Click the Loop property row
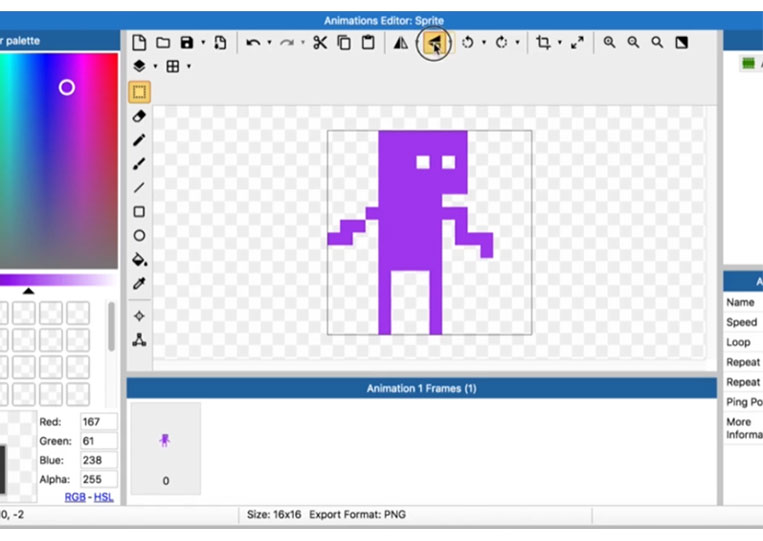The image size is (763, 541). (x=743, y=342)
